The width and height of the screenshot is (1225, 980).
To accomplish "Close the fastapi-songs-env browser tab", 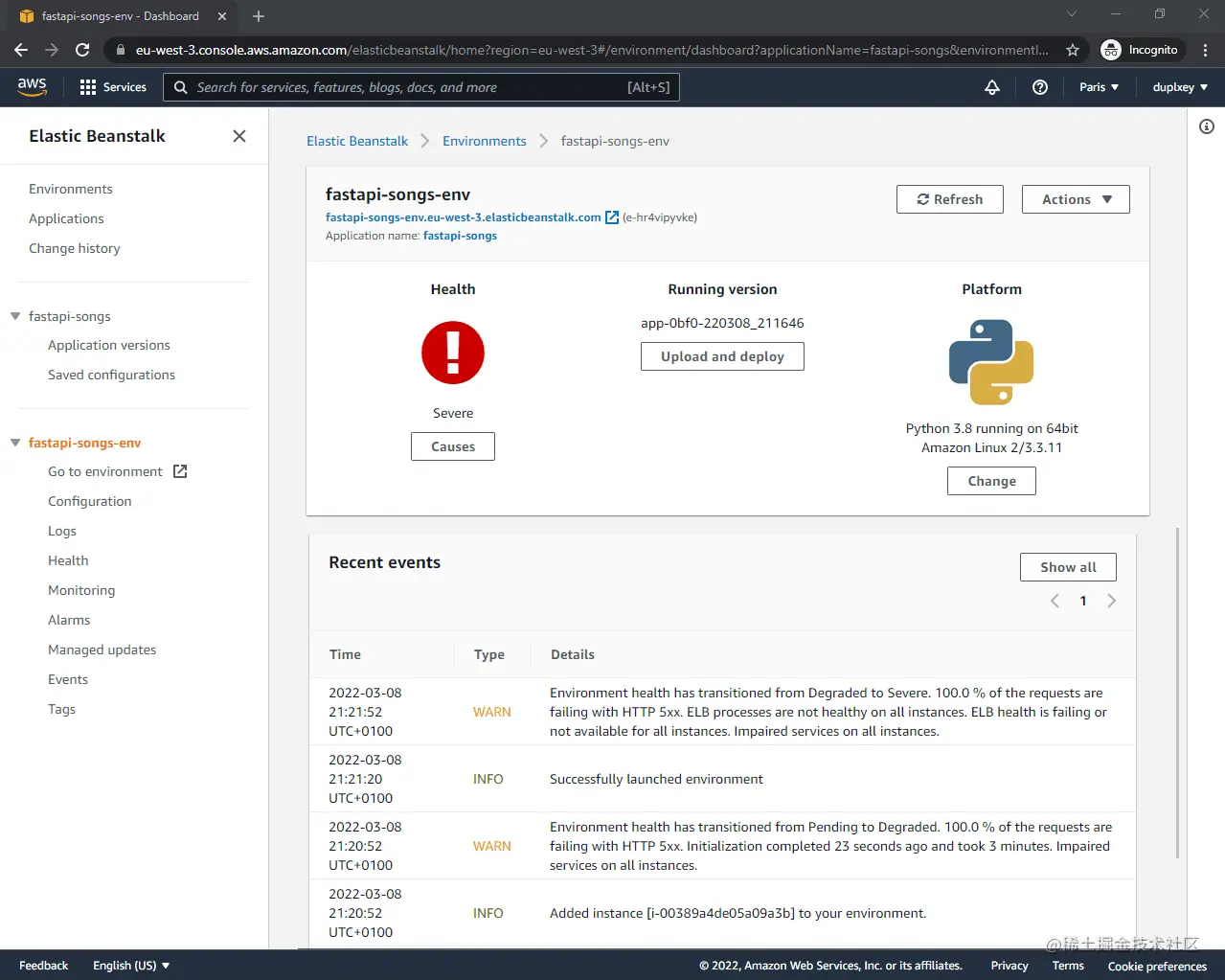I will pos(222,16).
